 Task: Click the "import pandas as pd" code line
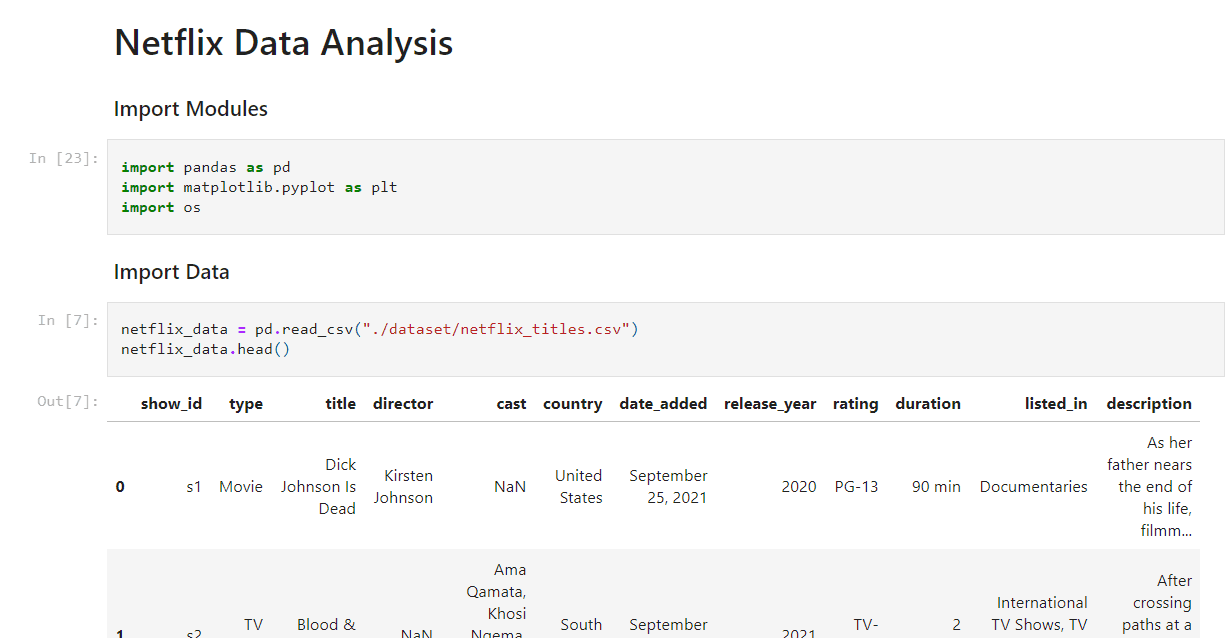click(206, 167)
